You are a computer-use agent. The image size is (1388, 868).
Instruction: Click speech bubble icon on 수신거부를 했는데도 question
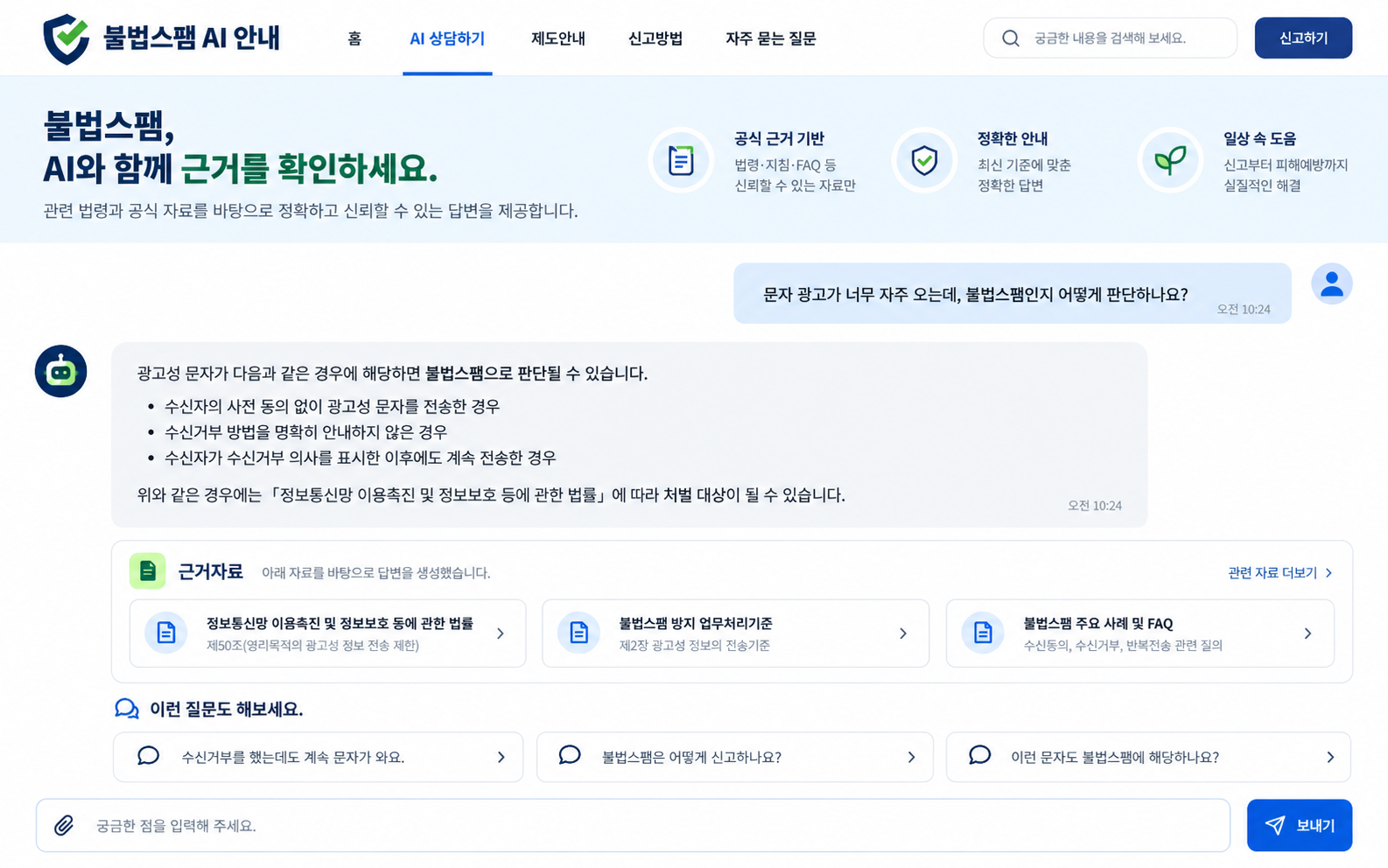click(148, 755)
